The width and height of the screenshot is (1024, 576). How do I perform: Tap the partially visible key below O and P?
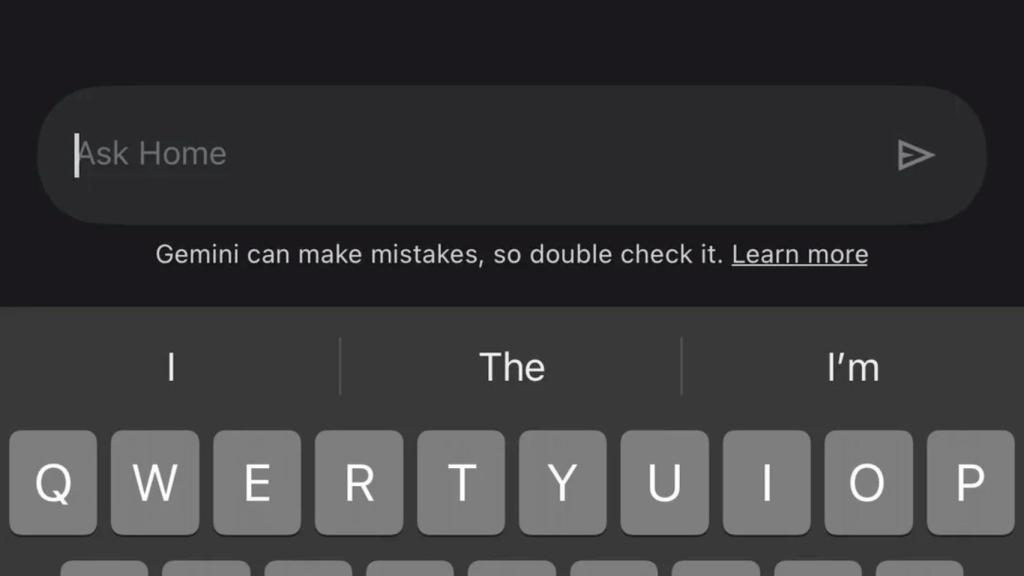920,568
